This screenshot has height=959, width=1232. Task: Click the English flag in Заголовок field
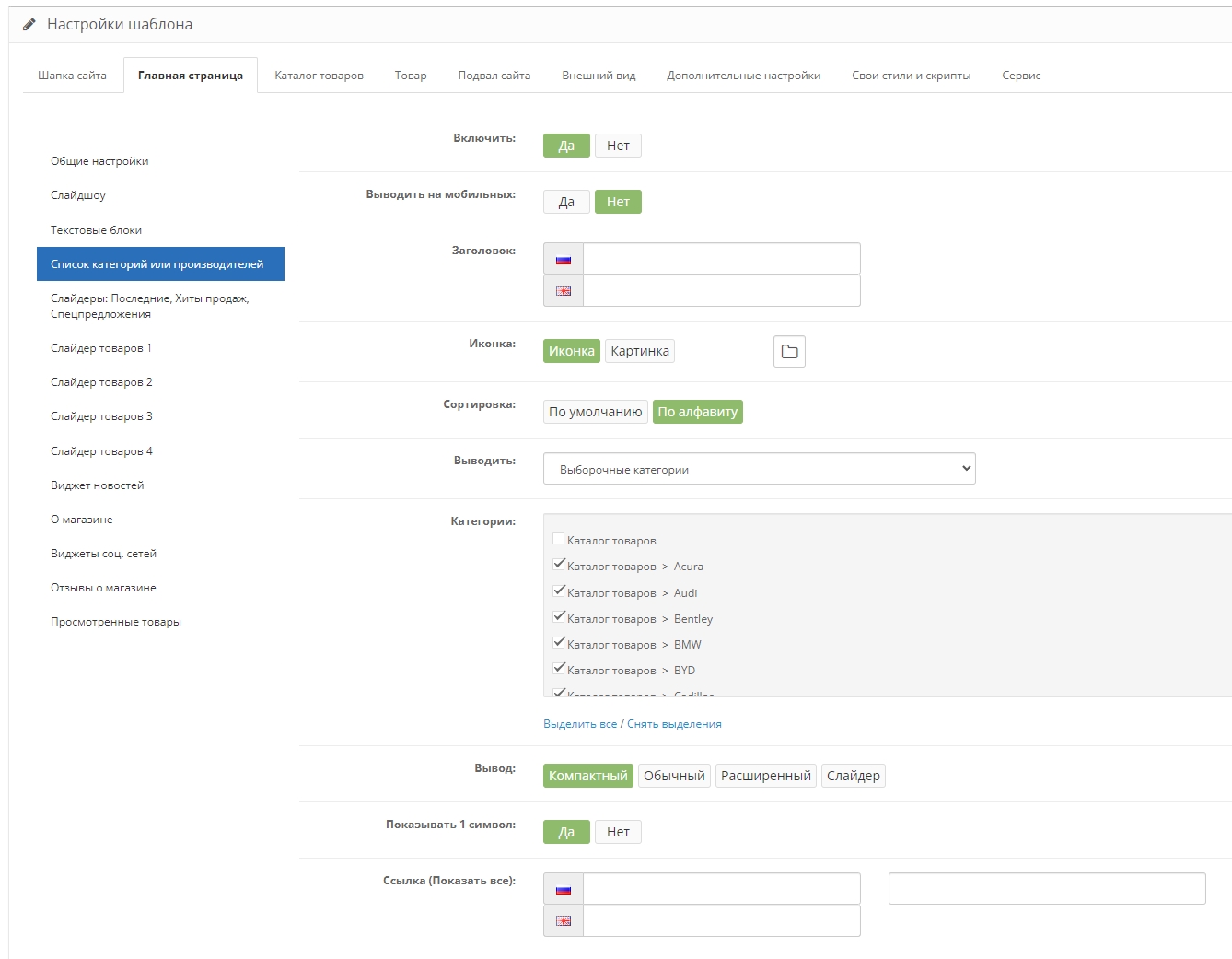[564, 291]
